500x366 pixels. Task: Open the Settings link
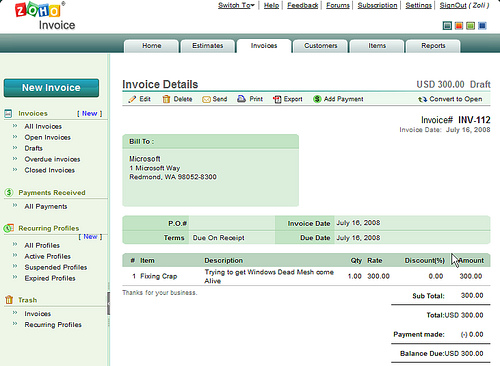tap(418, 5)
